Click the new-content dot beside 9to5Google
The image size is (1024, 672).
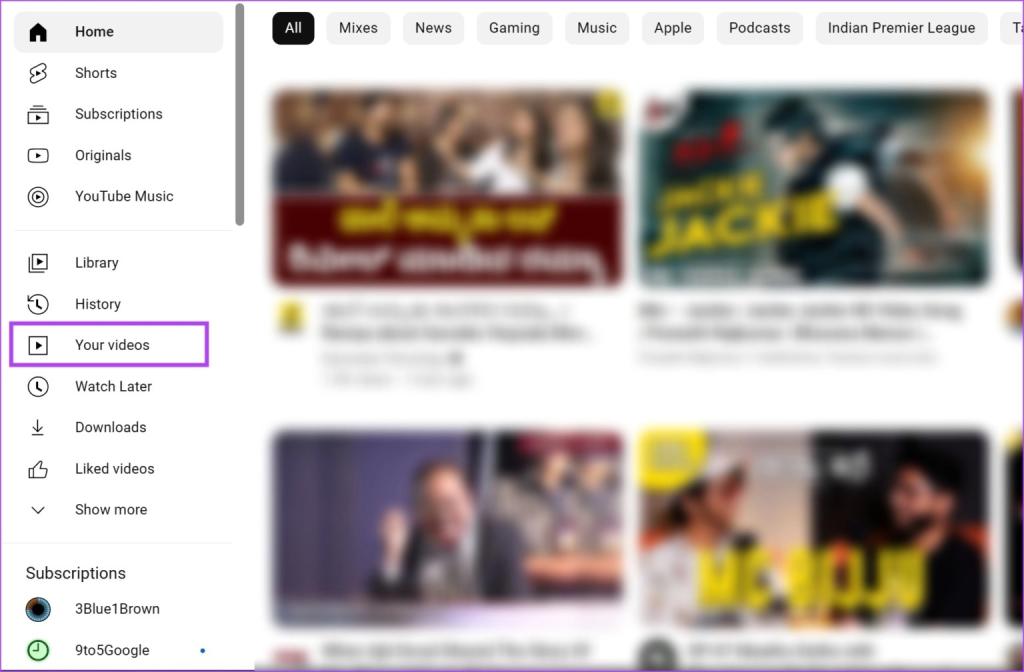click(x=202, y=650)
